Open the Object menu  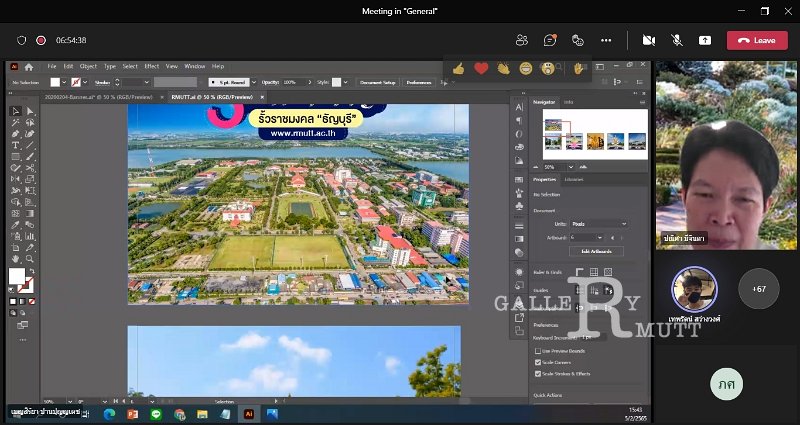coord(88,66)
